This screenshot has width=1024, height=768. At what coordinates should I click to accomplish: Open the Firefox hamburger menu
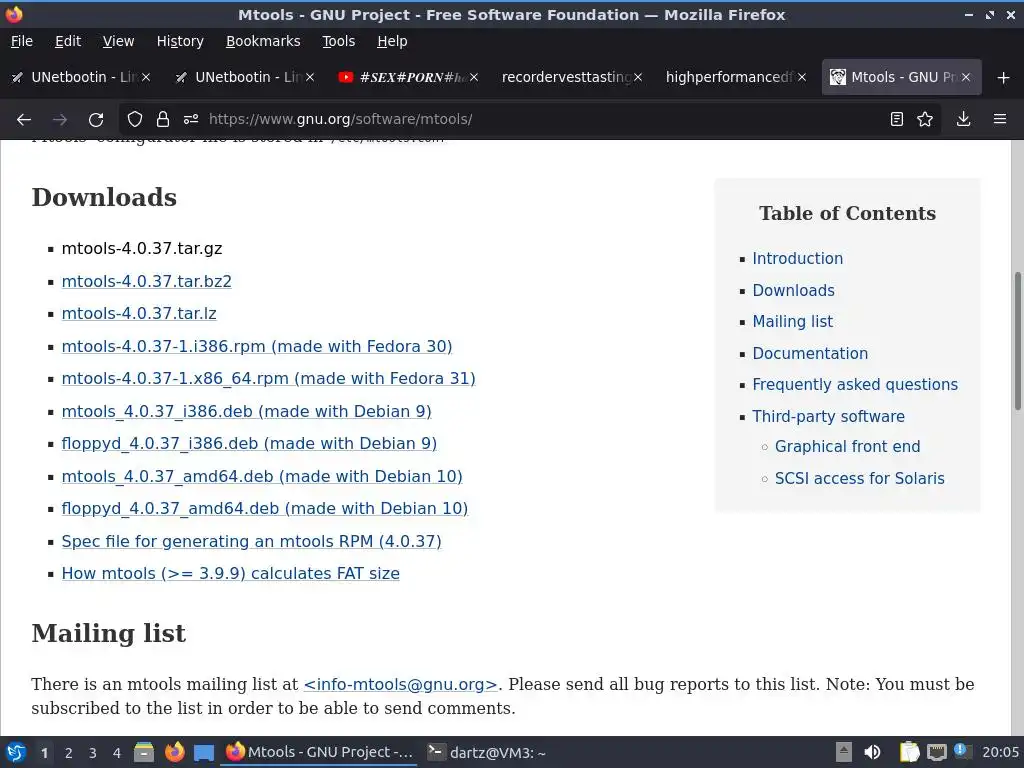[x=1000, y=120]
